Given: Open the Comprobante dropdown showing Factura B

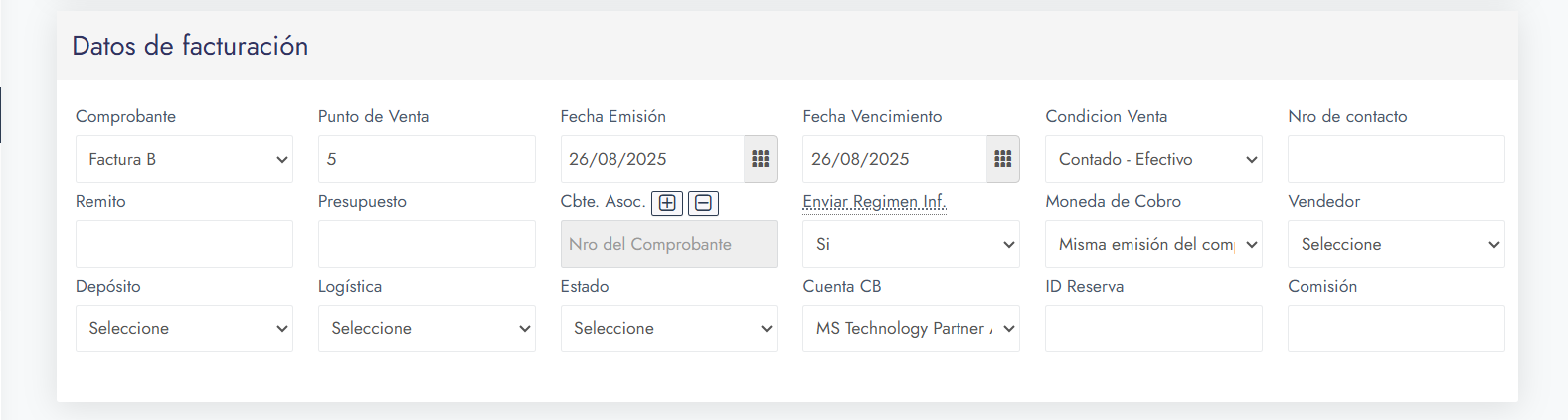Looking at the screenshot, I should (184, 159).
